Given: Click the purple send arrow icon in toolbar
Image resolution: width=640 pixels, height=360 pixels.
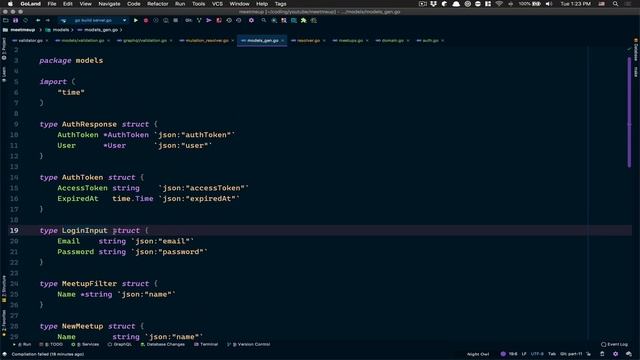Looking at the screenshot, I should 209,20.
